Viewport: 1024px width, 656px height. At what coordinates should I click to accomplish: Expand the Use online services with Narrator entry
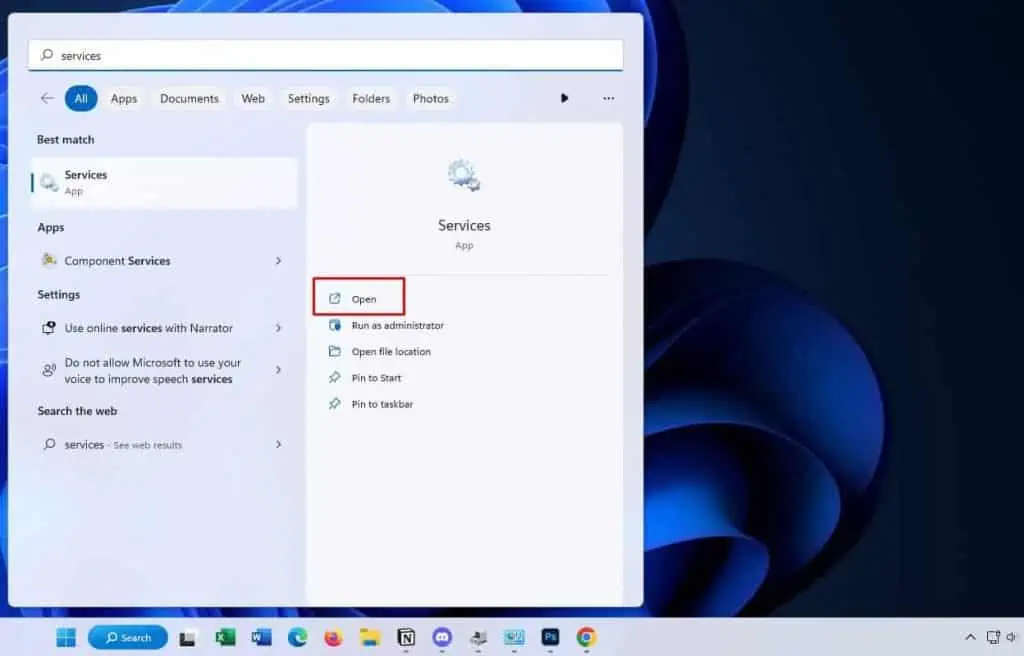(278, 327)
